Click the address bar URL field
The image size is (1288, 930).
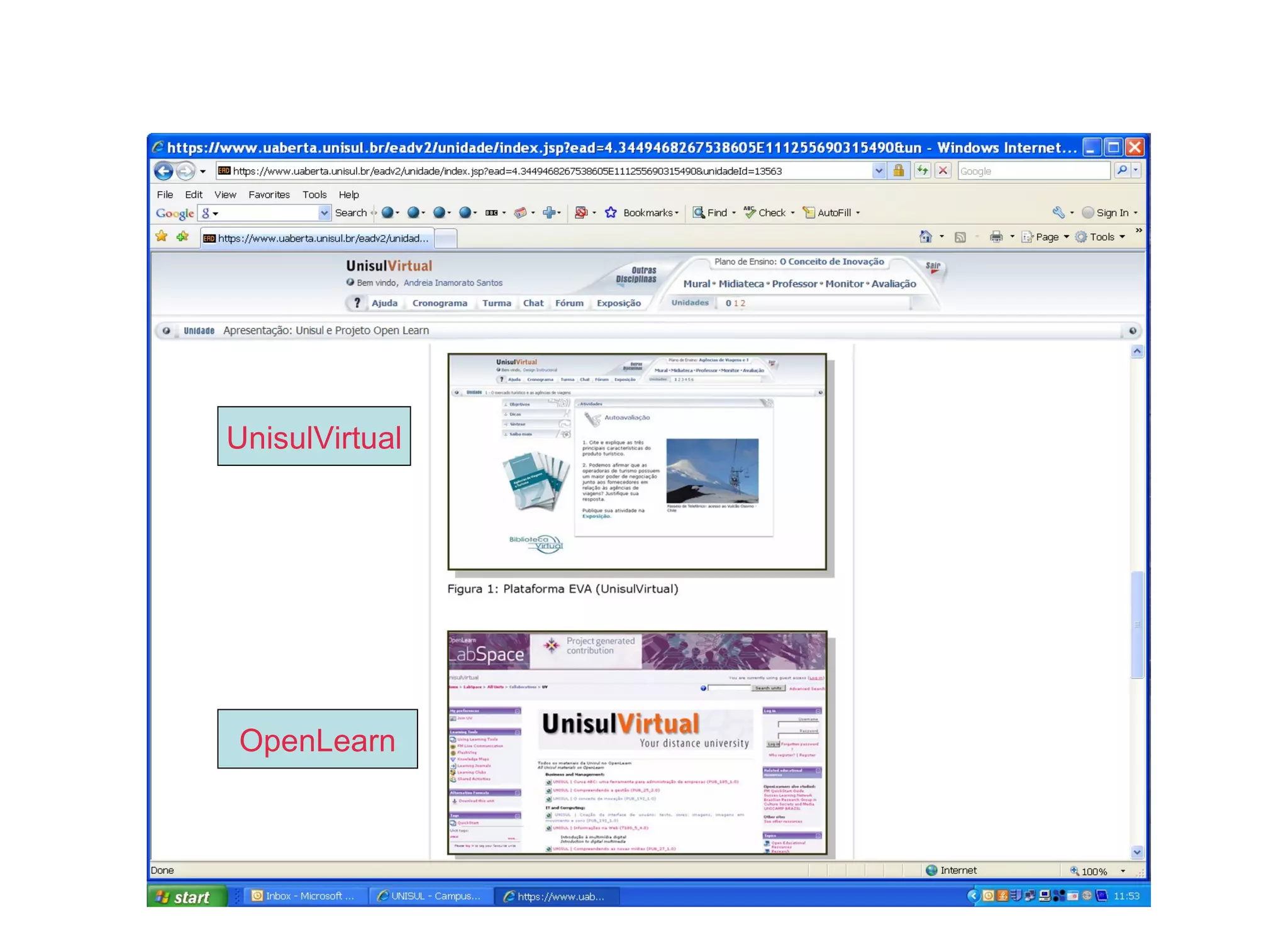point(544,171)
